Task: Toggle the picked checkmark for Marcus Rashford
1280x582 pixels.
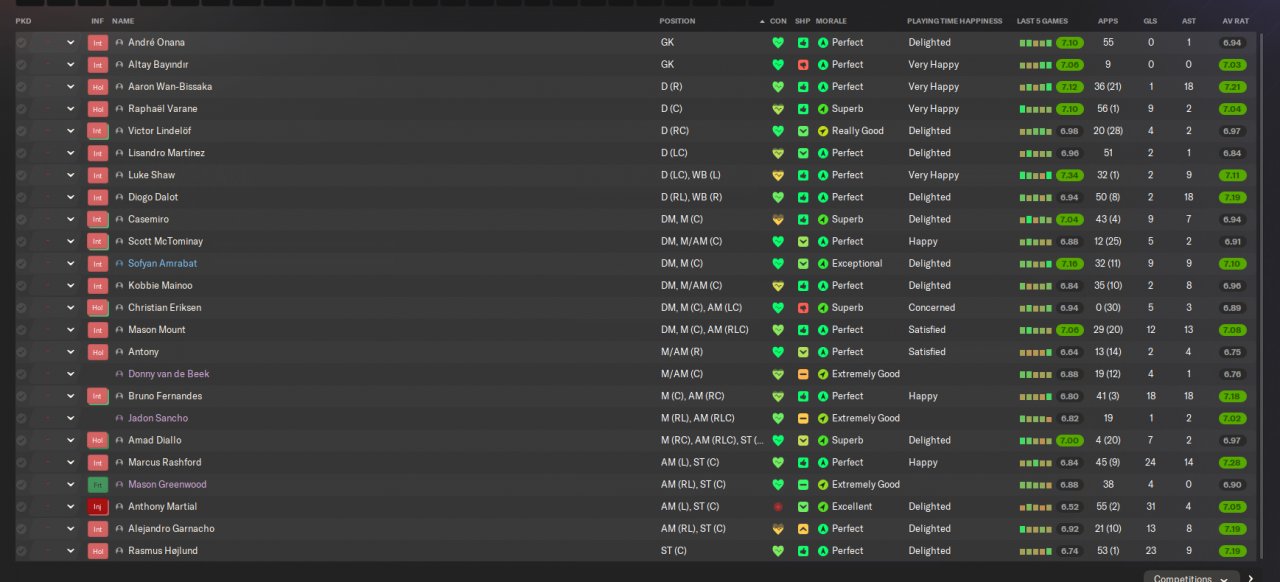Action: [x=21, y=463]
